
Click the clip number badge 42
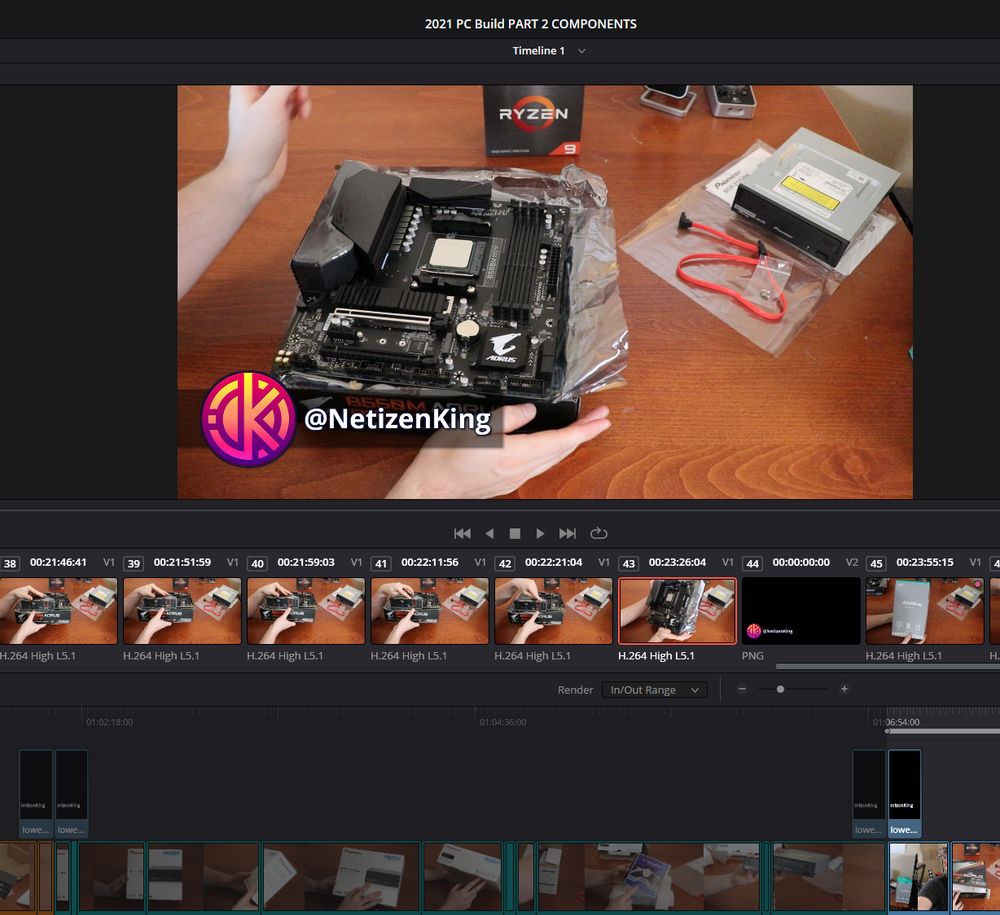(504, 563)
